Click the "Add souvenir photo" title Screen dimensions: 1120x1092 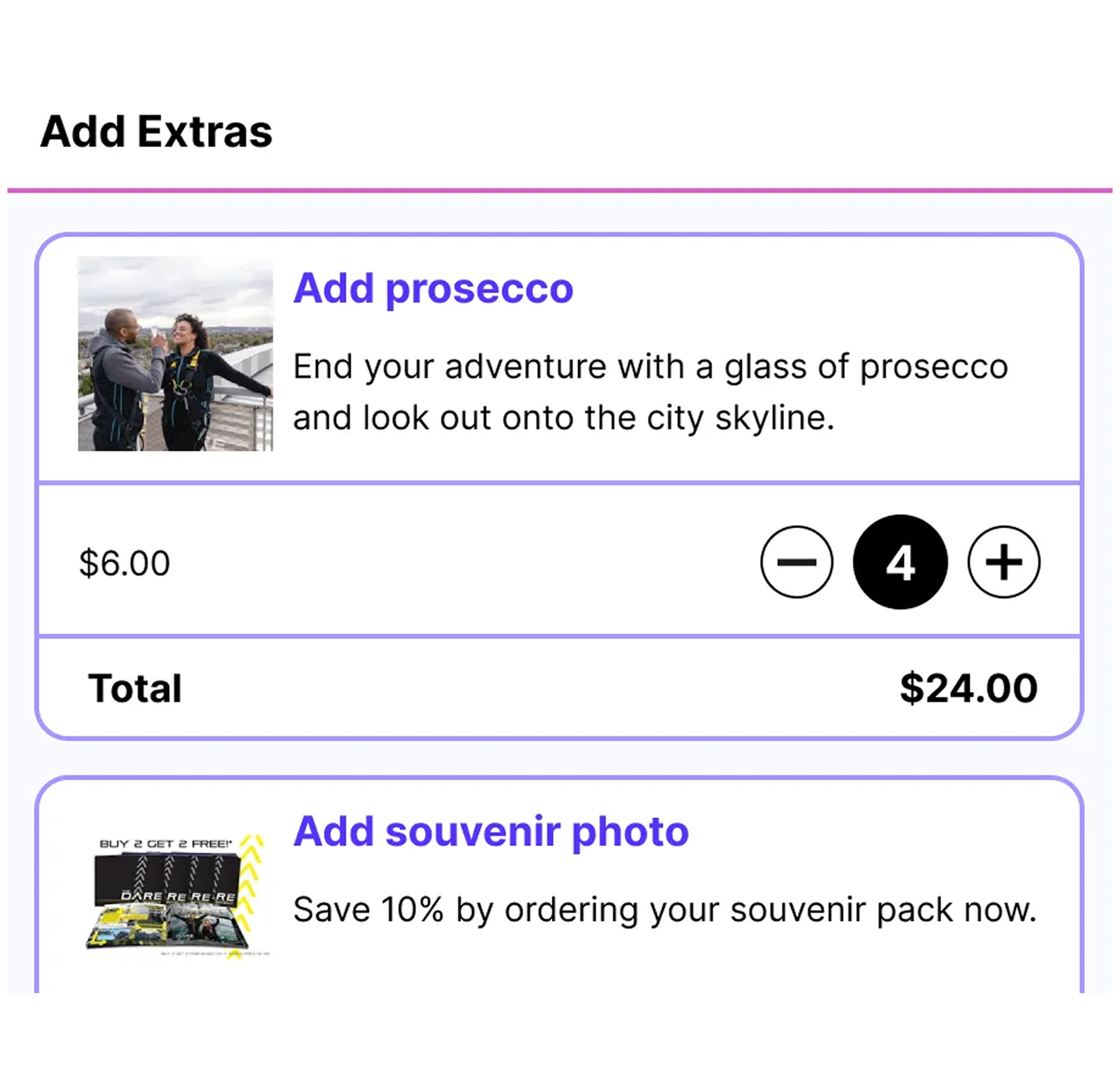click(491, 831)
